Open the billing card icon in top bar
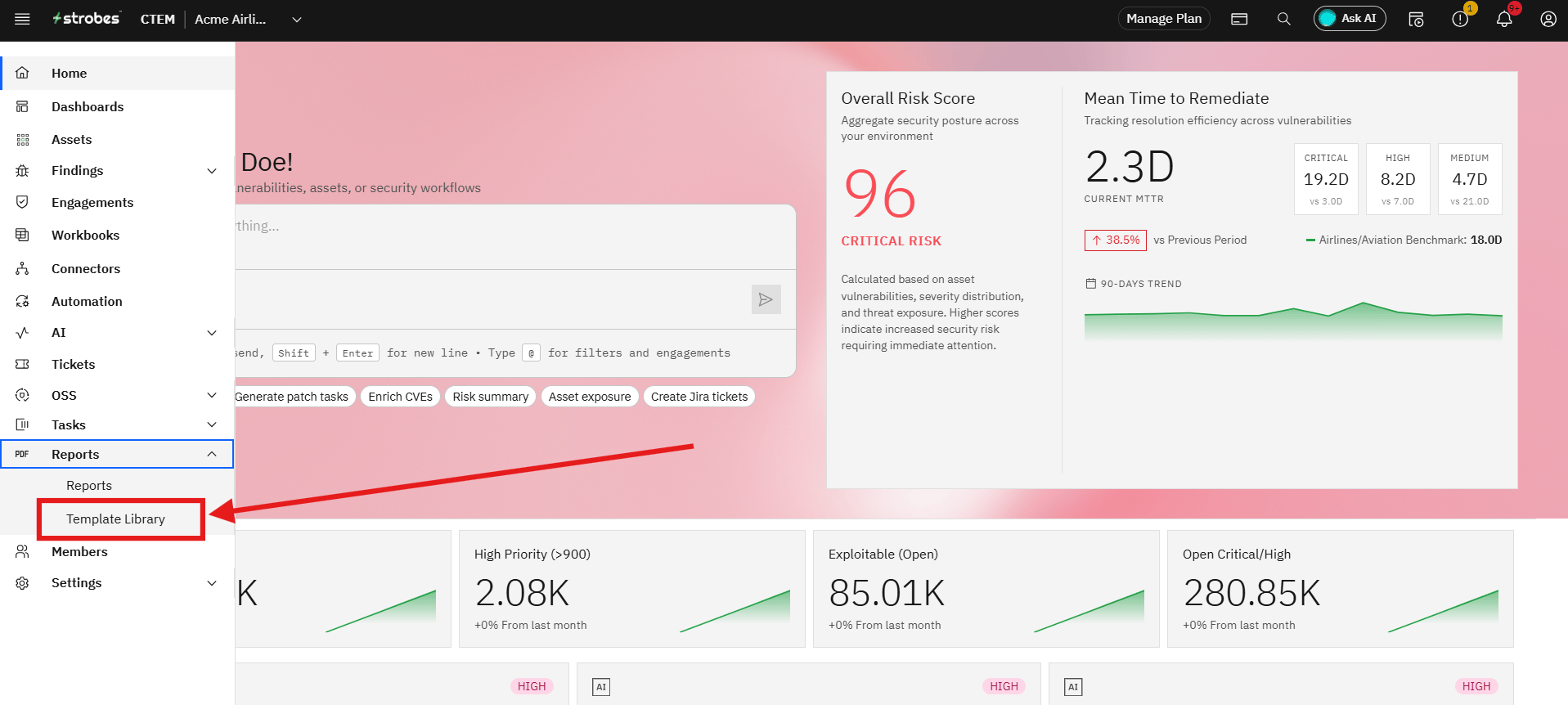 pos(1239,19)
